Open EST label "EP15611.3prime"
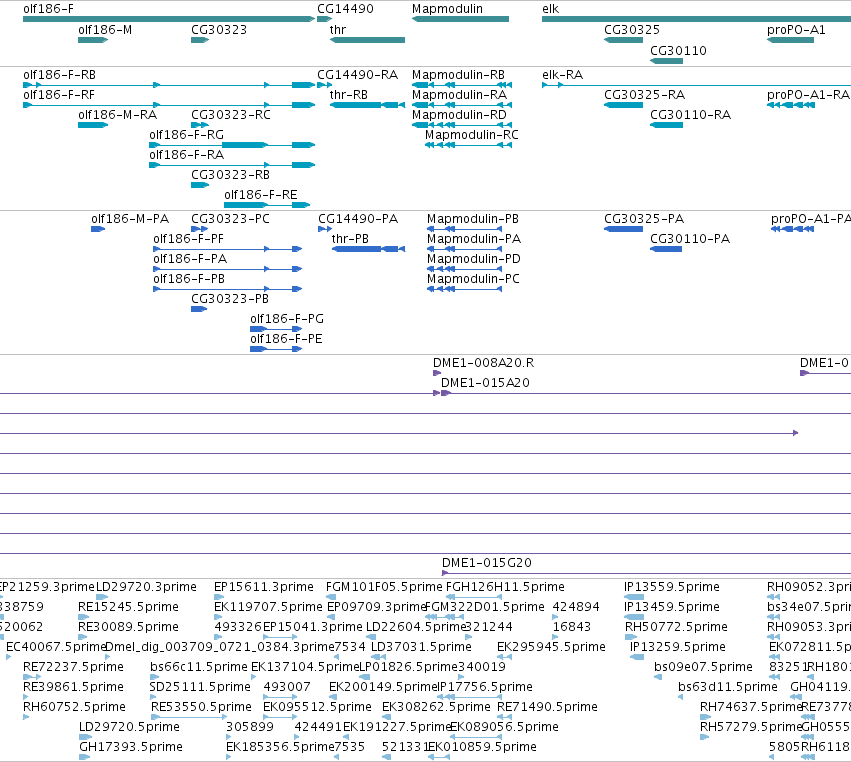 click(264, 587)
